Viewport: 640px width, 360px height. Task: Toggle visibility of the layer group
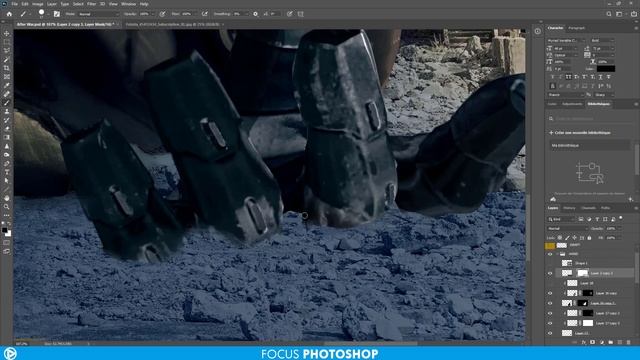tap(550, 254)
